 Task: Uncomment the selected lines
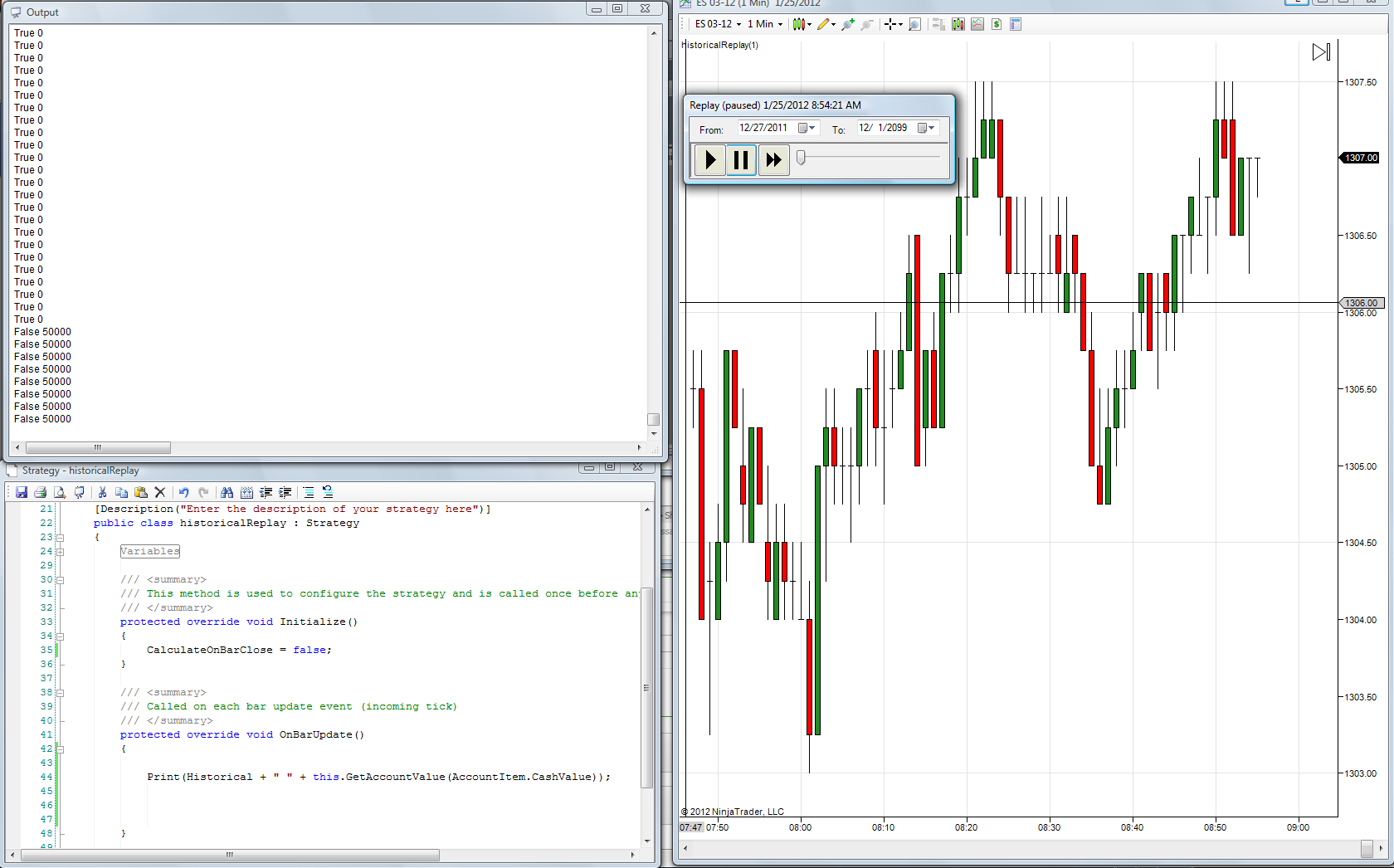[328, 492]
